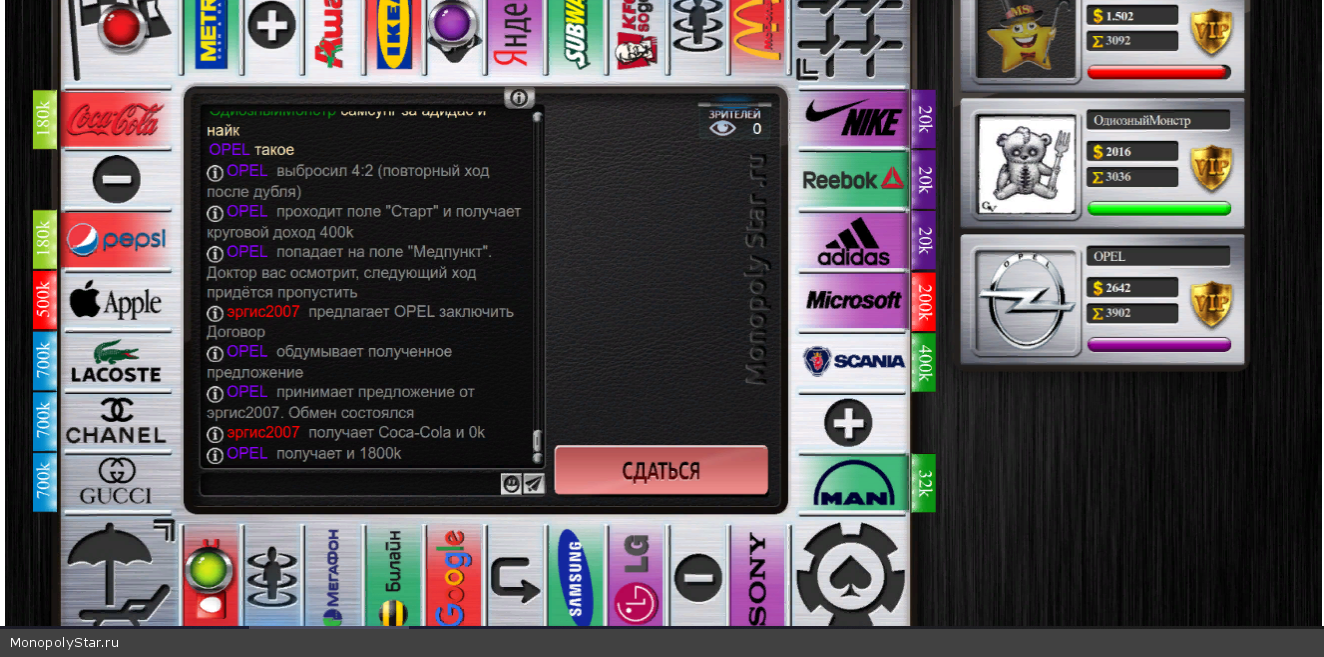Select the Lacoste property tile

tap(115, 362)
